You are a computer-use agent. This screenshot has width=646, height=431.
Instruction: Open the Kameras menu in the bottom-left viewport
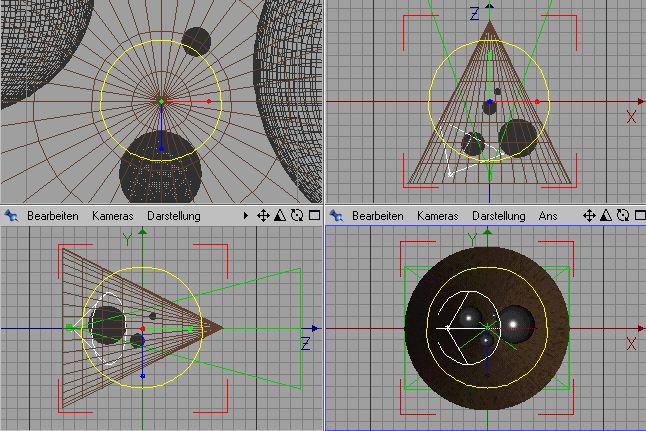(113, 215)
